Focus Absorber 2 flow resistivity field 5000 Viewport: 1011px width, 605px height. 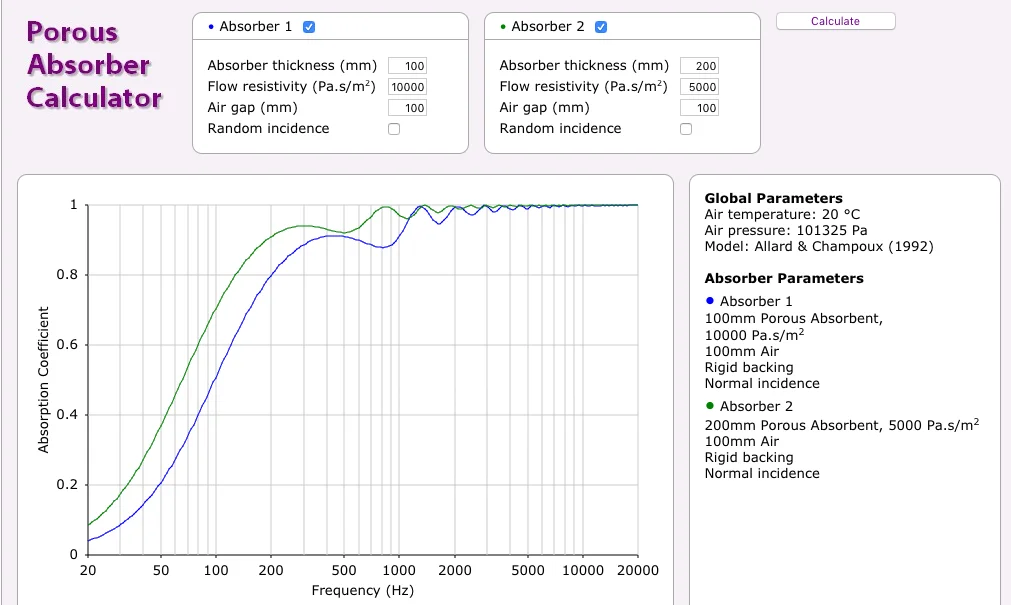coord(700,87)
